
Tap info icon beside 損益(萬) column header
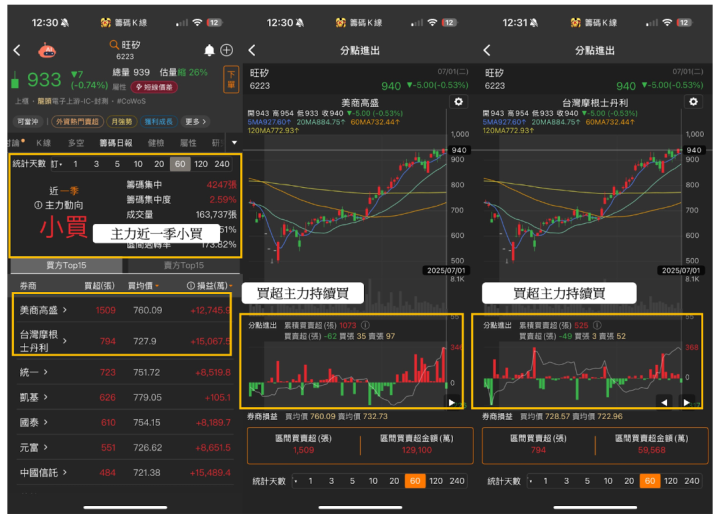[191, 286]
